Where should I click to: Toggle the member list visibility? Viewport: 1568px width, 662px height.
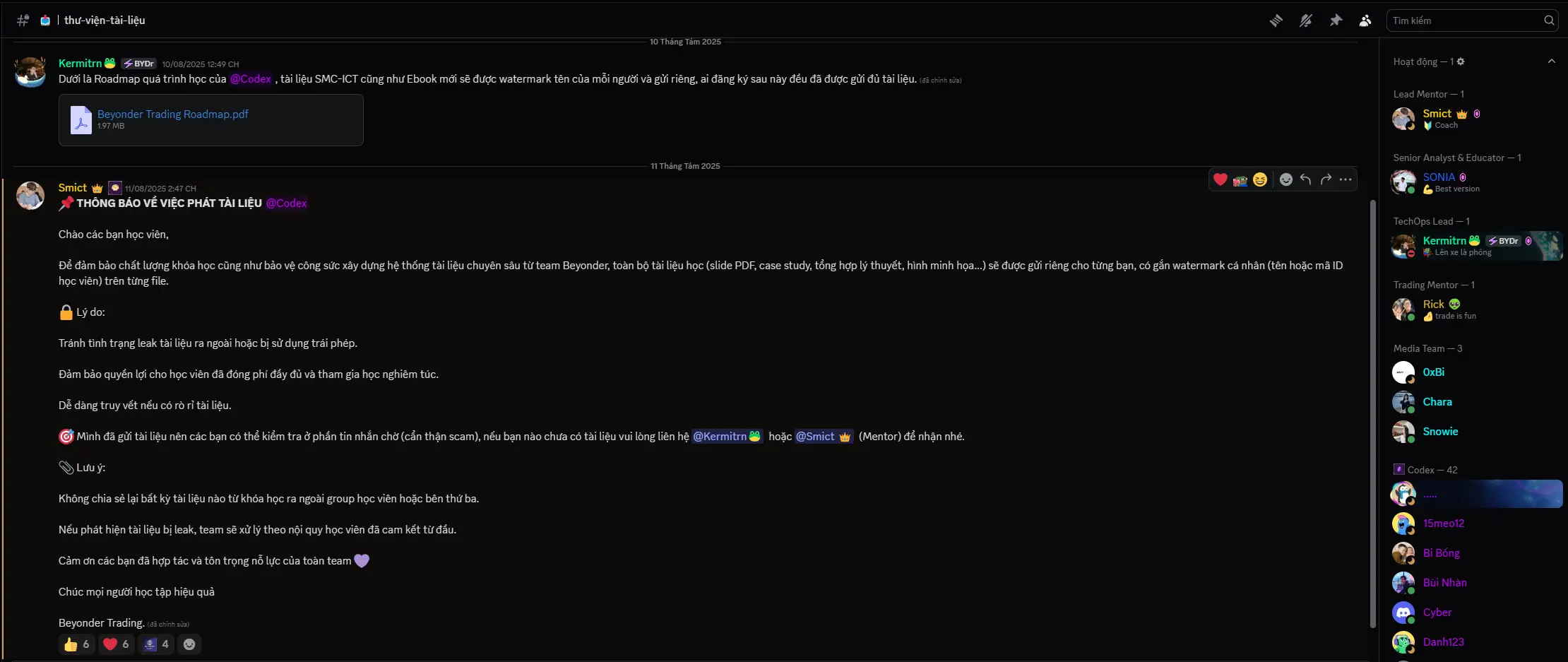[x=1365, y=20]
